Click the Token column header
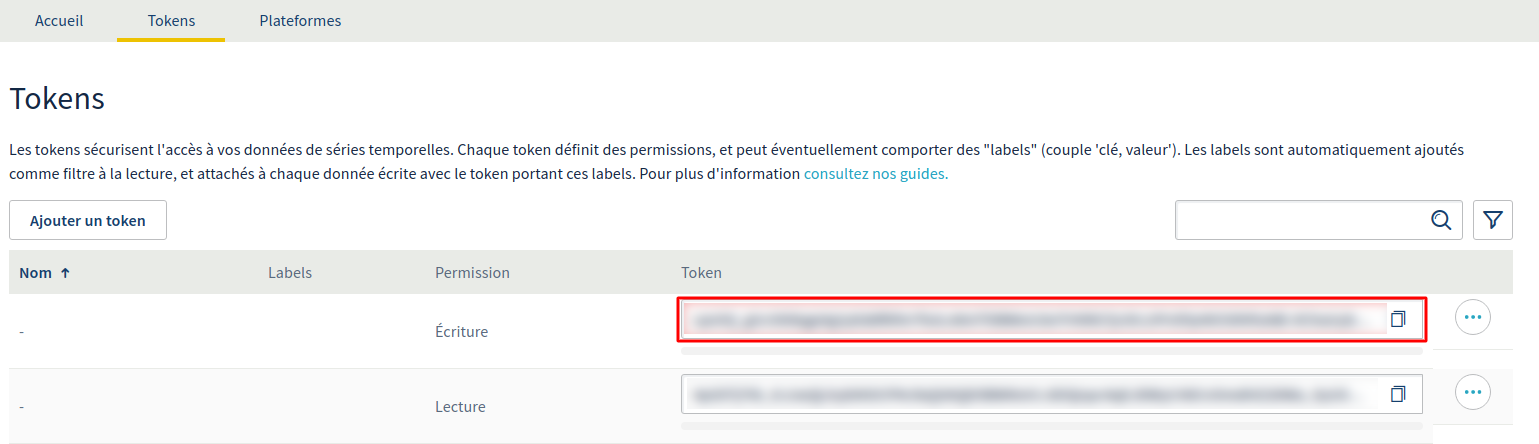Viewport: 1539px width, 444px height. click(x=701, y=273)
